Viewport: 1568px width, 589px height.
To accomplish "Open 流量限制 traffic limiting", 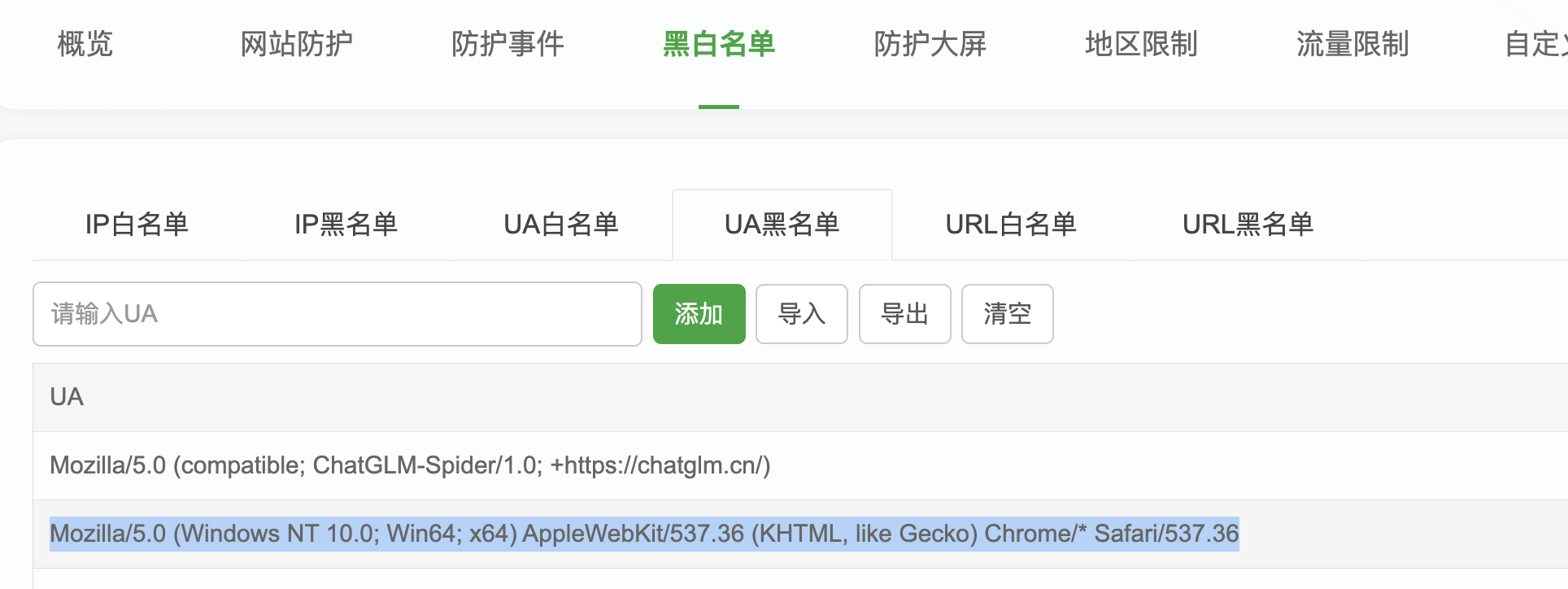I will pyautogui.click(x=1352, y=45).
